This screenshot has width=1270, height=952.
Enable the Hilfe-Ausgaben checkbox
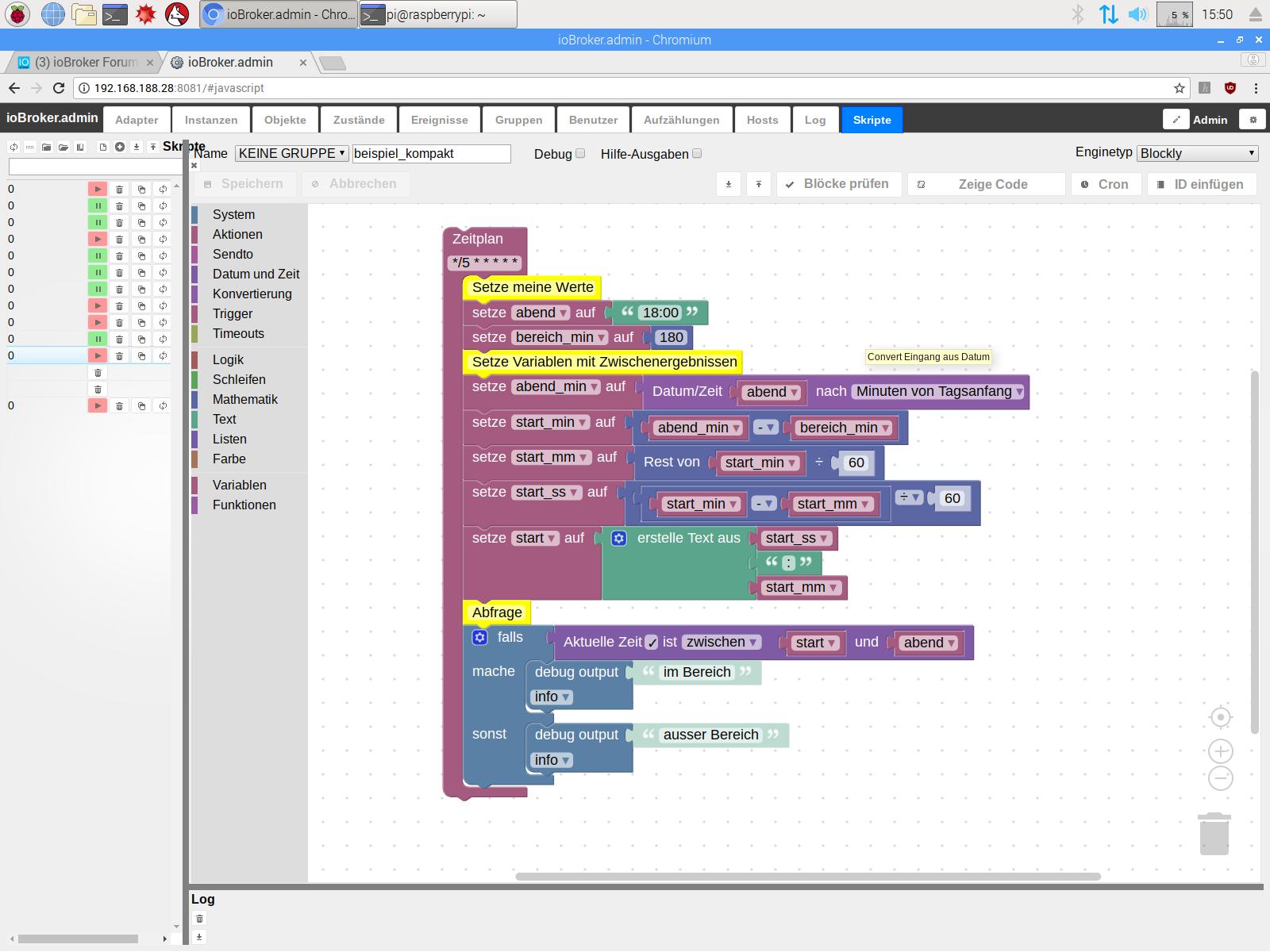pos(697,154)
